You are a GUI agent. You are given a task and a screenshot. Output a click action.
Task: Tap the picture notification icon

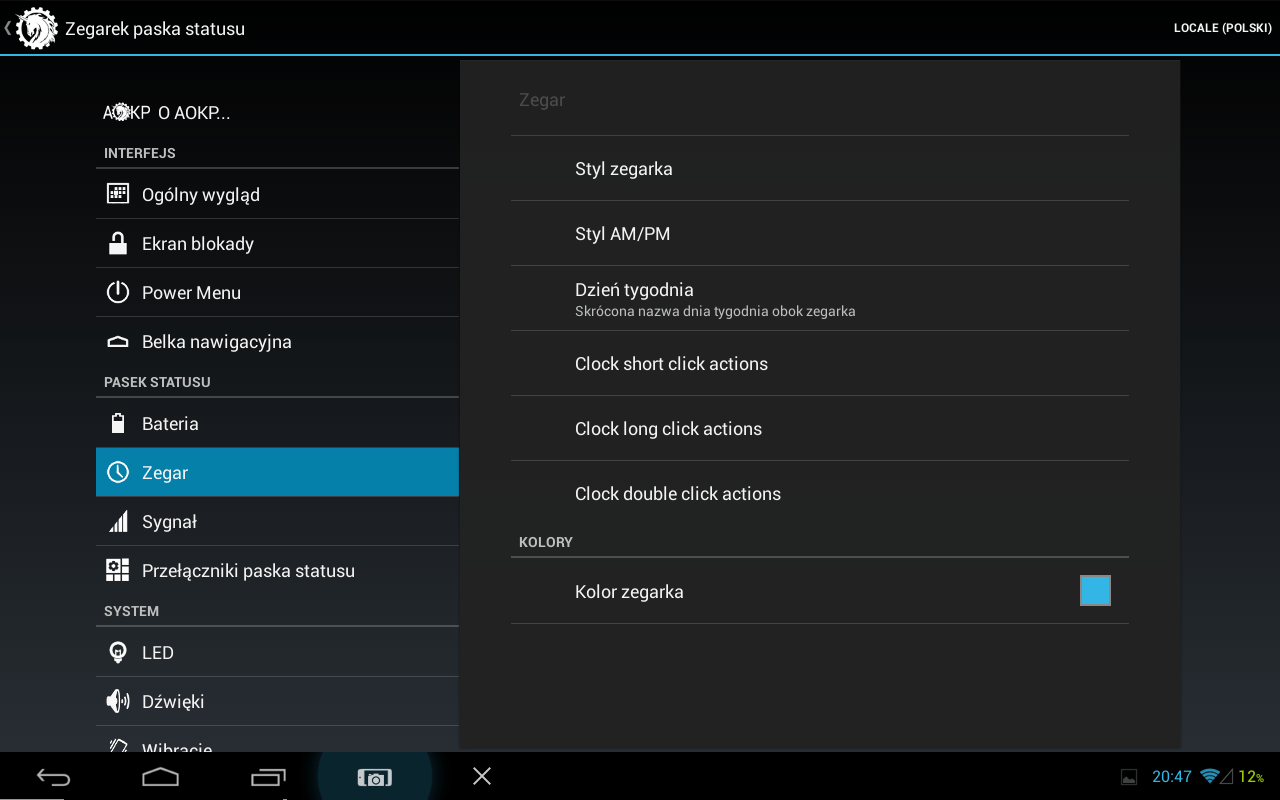click(1129, 777)
